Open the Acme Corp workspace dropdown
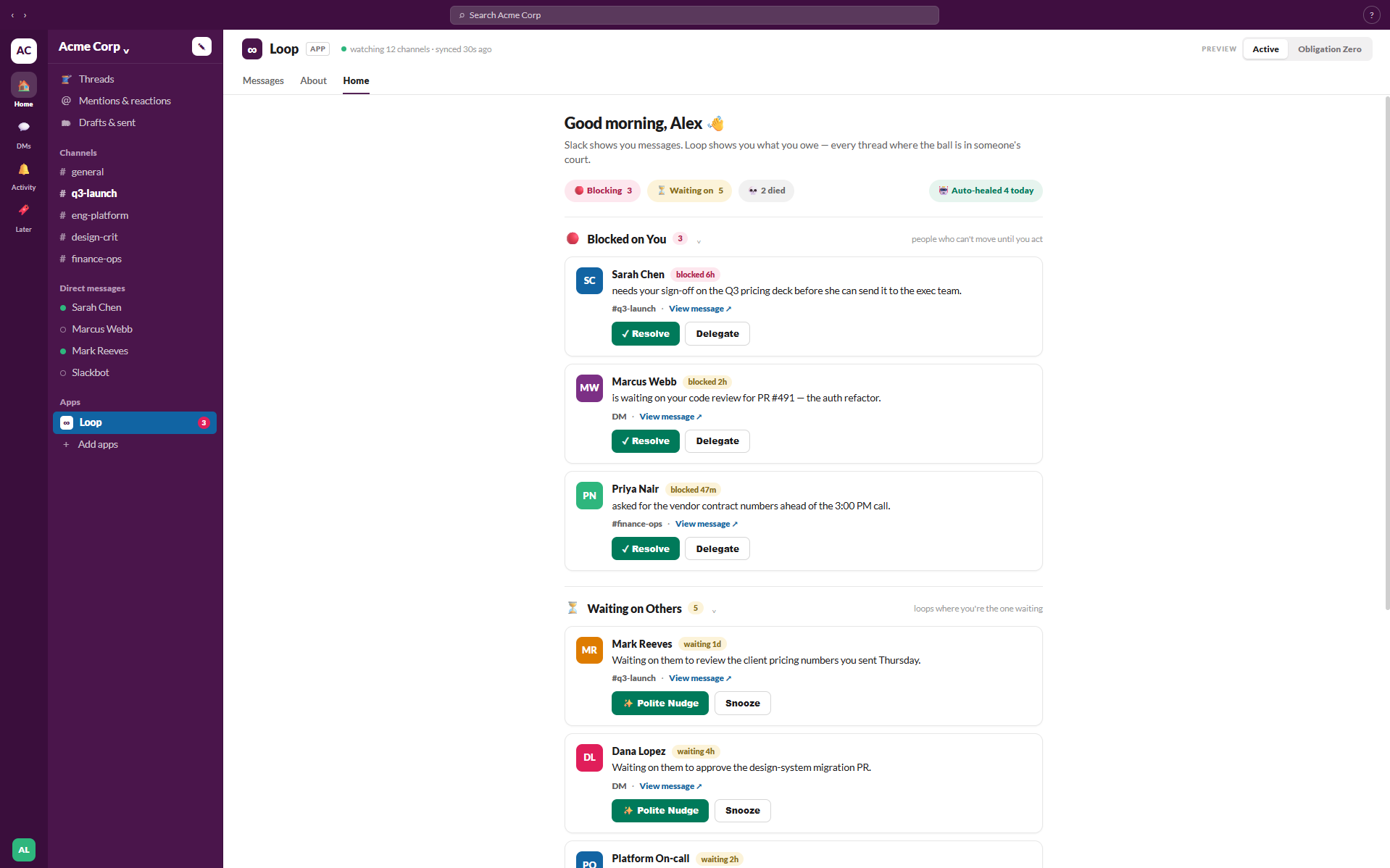This screenshot has width=1390, height=868. coord(93,47)
